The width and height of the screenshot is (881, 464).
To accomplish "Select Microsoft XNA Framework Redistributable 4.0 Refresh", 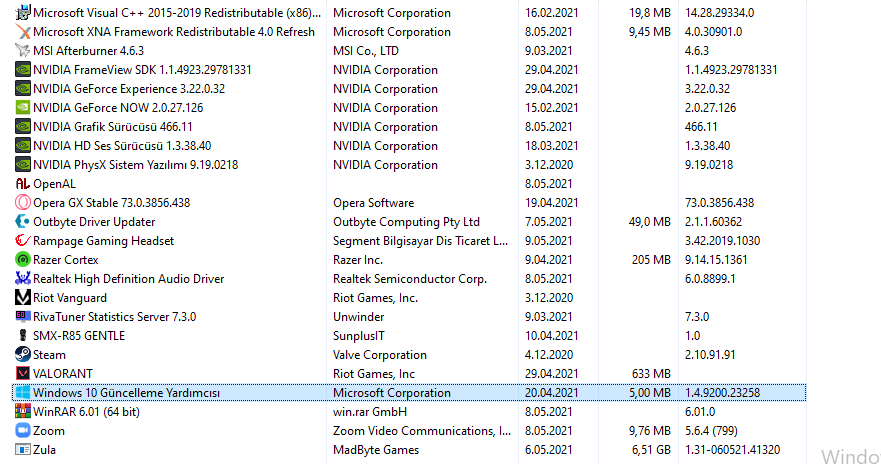I will pos(174,31).
